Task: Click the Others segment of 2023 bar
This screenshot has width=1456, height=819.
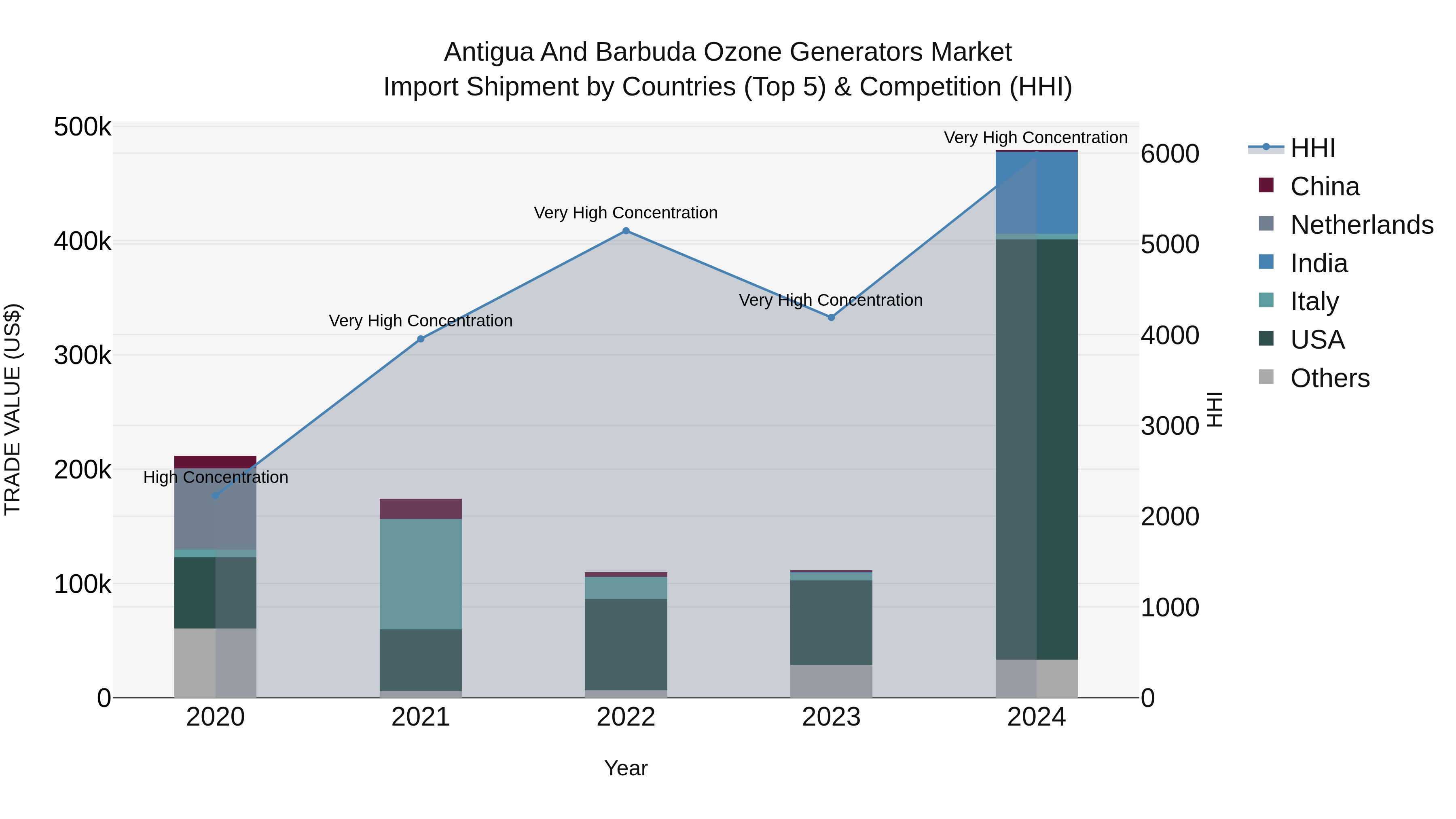Action: pyautogui.click(x=831, y=681)
